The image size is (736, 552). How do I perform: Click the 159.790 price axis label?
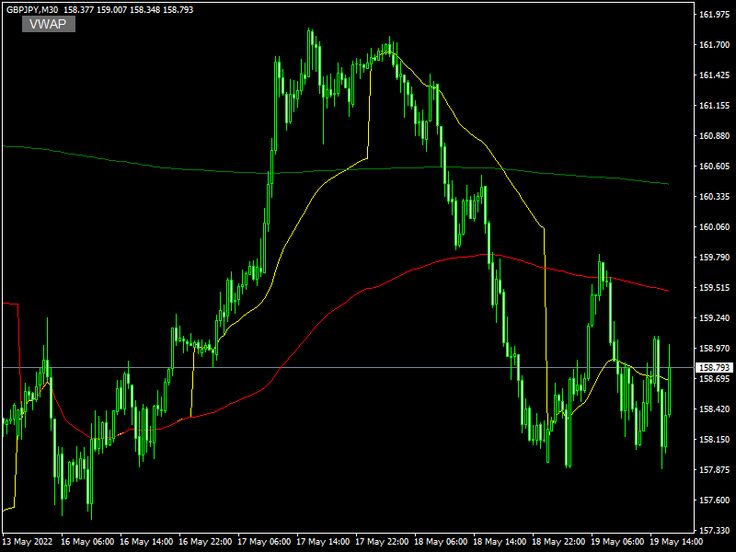pos(714,257)
